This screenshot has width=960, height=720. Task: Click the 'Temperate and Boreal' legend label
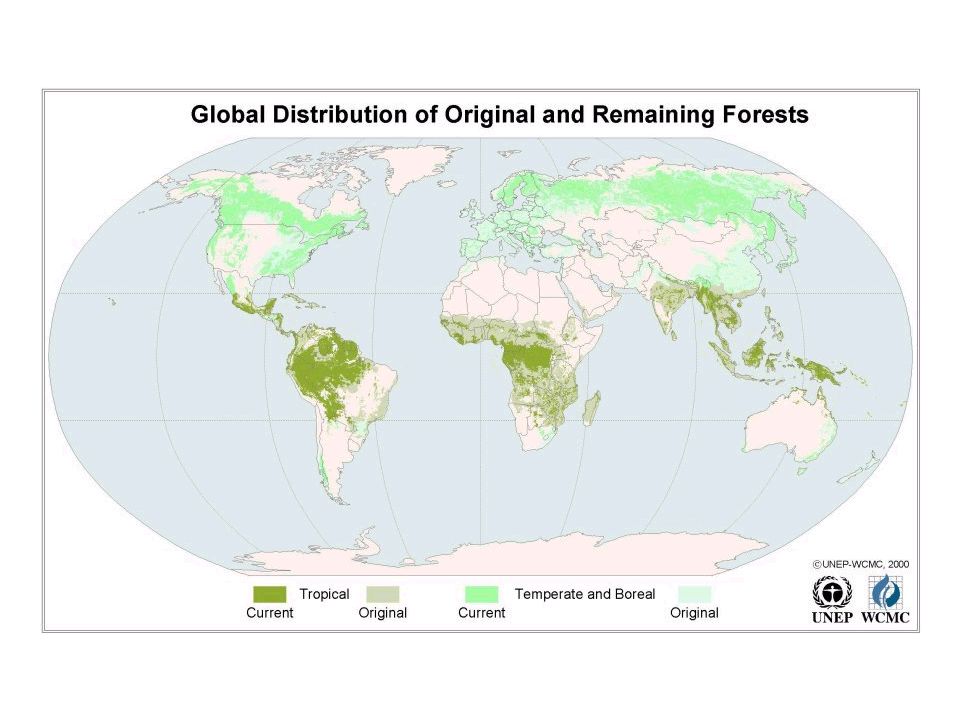pyautogui.click(x=585, y=594)
